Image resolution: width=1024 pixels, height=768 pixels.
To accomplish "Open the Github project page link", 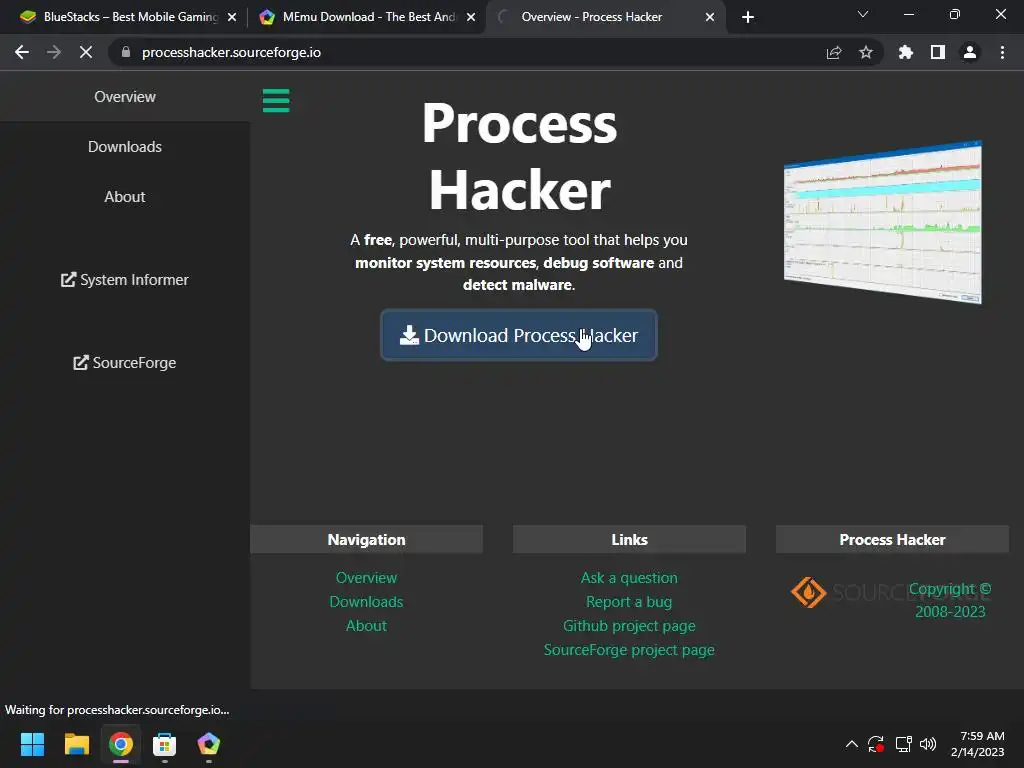I will (630, 626).
